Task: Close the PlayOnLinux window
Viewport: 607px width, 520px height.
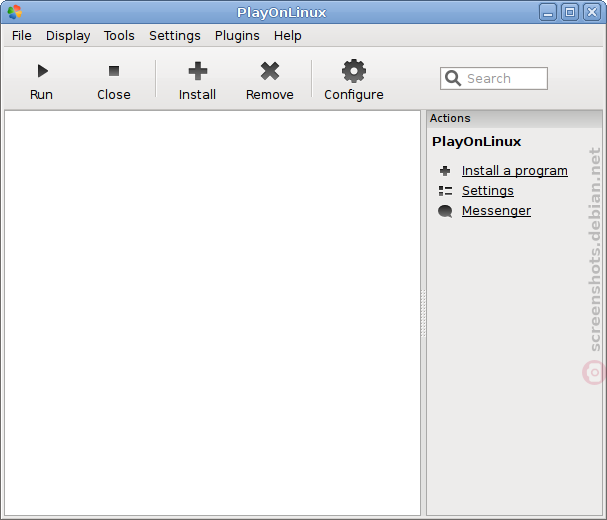Action: [592, 12]
